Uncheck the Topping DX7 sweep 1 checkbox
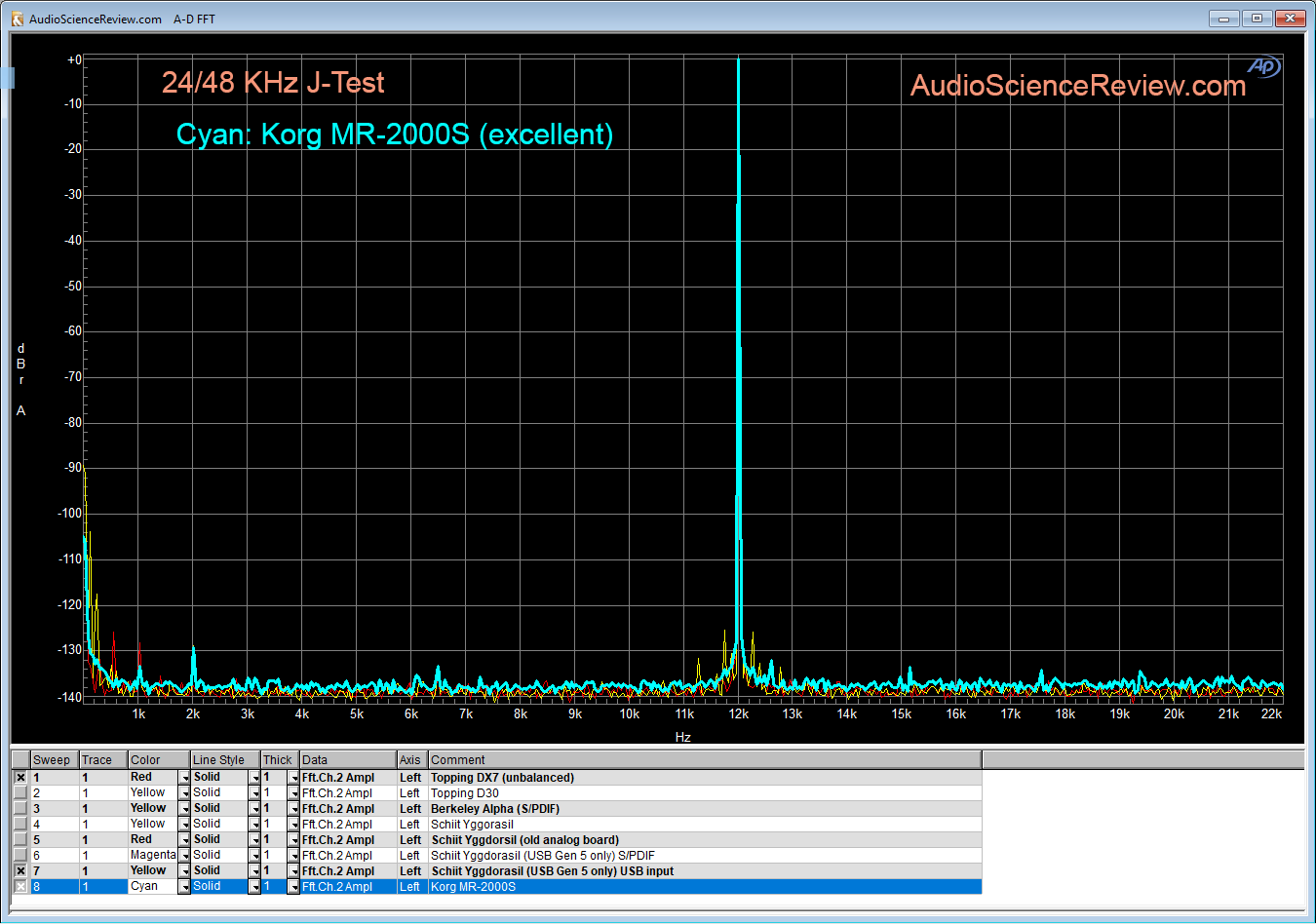The image size is (1316, 924). pos(20,778)
